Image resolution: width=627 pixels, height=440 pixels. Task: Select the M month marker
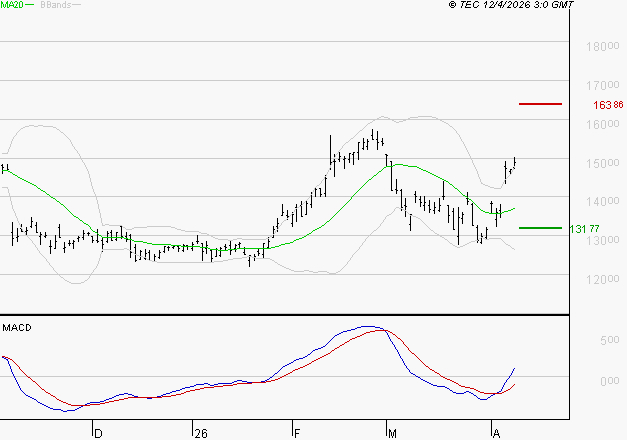click(x=393, y=433)
